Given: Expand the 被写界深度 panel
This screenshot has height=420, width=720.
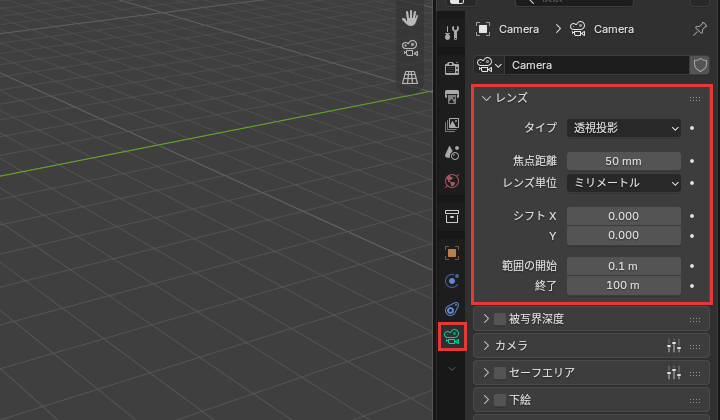Looking at the screenshot, I should pos(486,319).
